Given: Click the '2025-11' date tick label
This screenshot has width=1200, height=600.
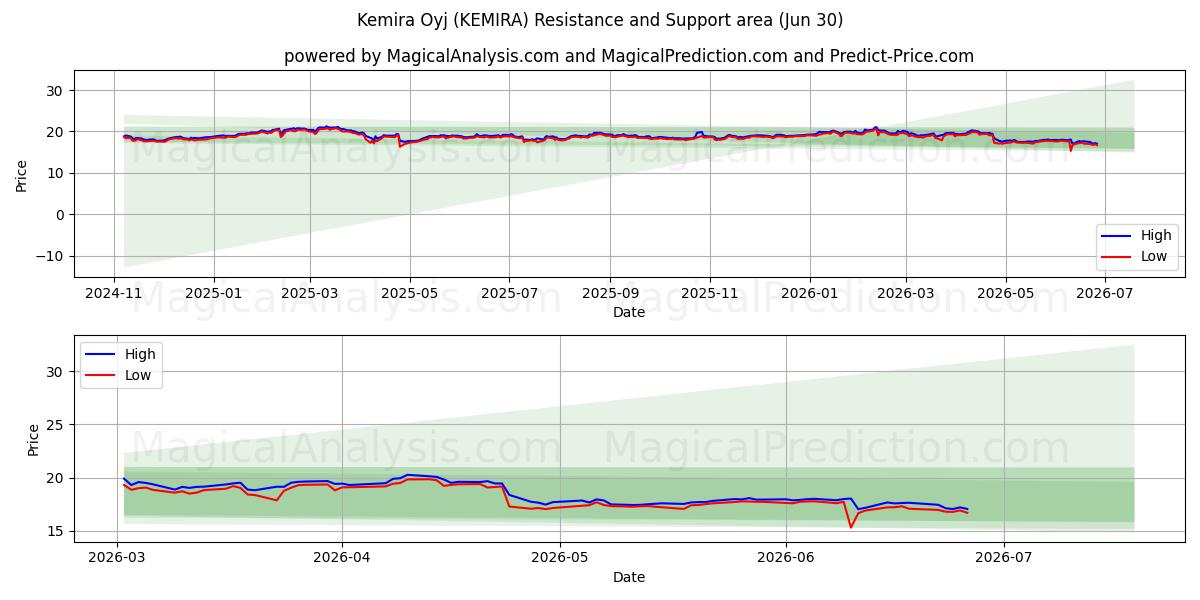Looking at the screenshot, I should pos(710,293).
